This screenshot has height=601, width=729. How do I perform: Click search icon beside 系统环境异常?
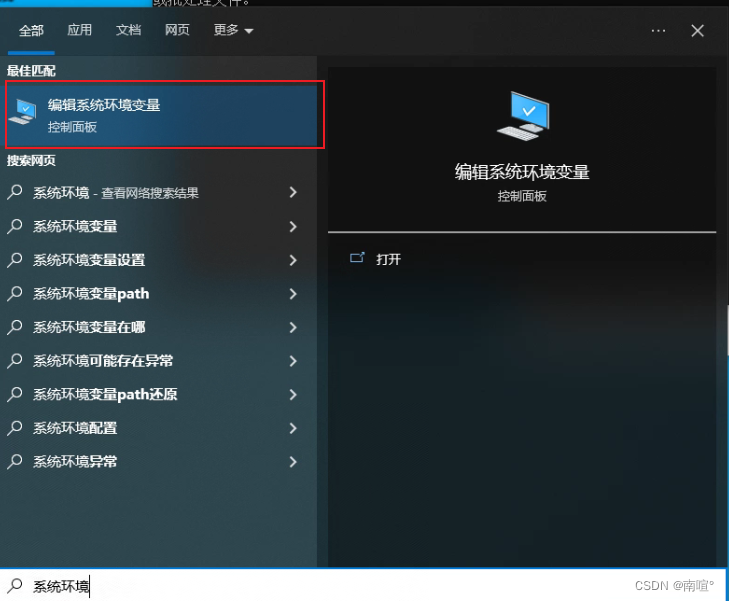tap(14, 462)
